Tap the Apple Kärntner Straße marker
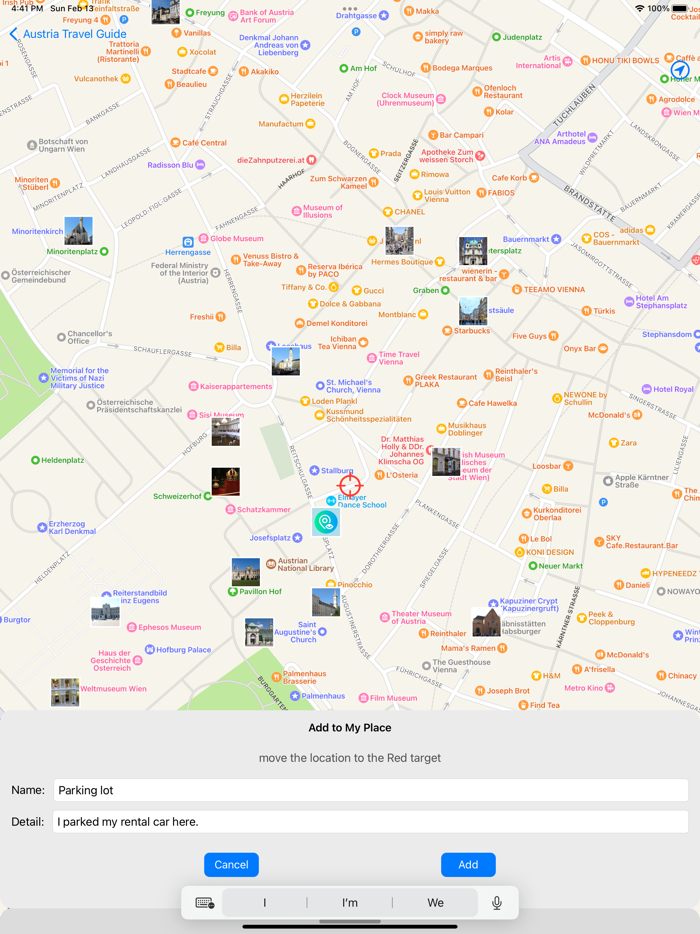 pyautogui.click(x=608, y=481)
